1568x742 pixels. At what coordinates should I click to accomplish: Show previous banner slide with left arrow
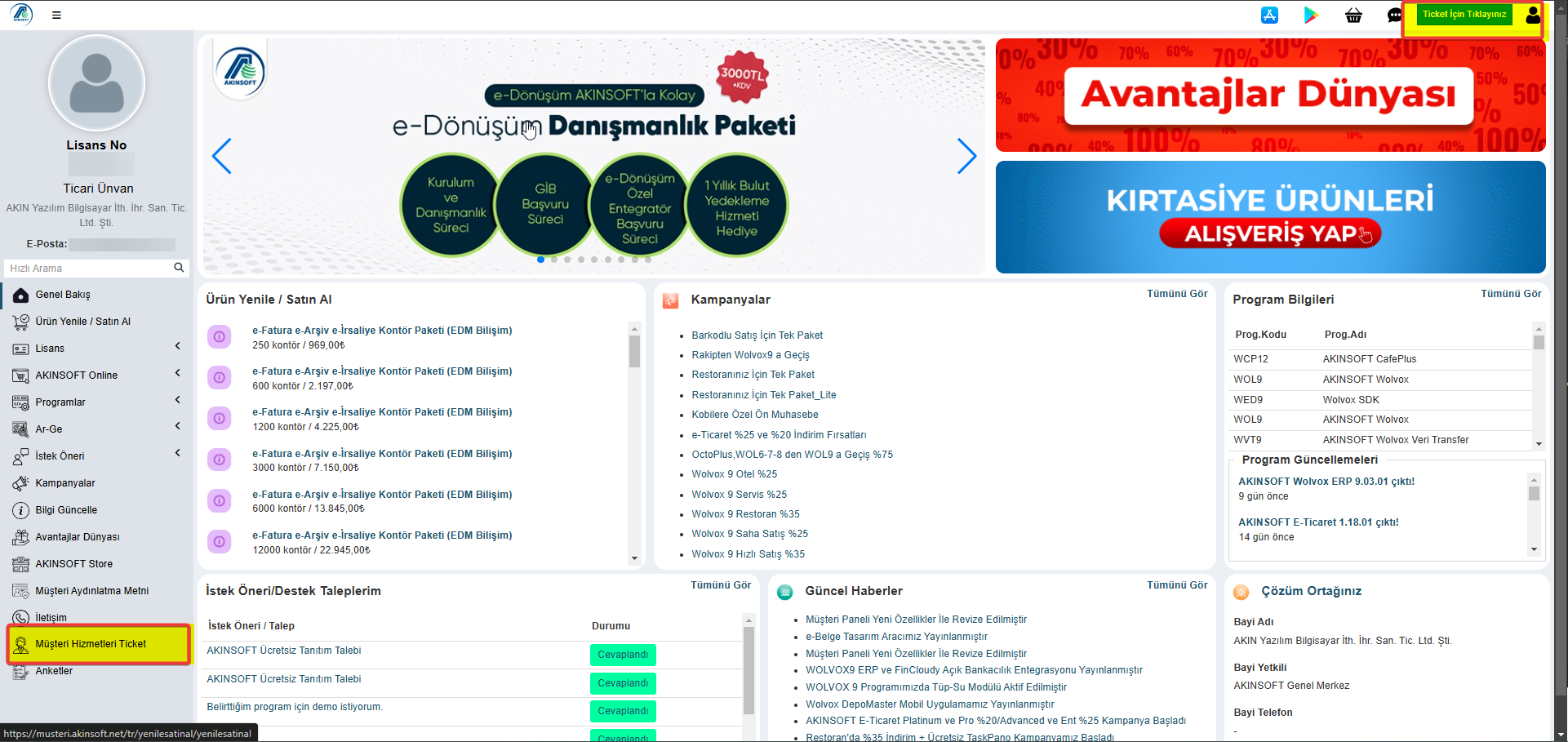221,156
